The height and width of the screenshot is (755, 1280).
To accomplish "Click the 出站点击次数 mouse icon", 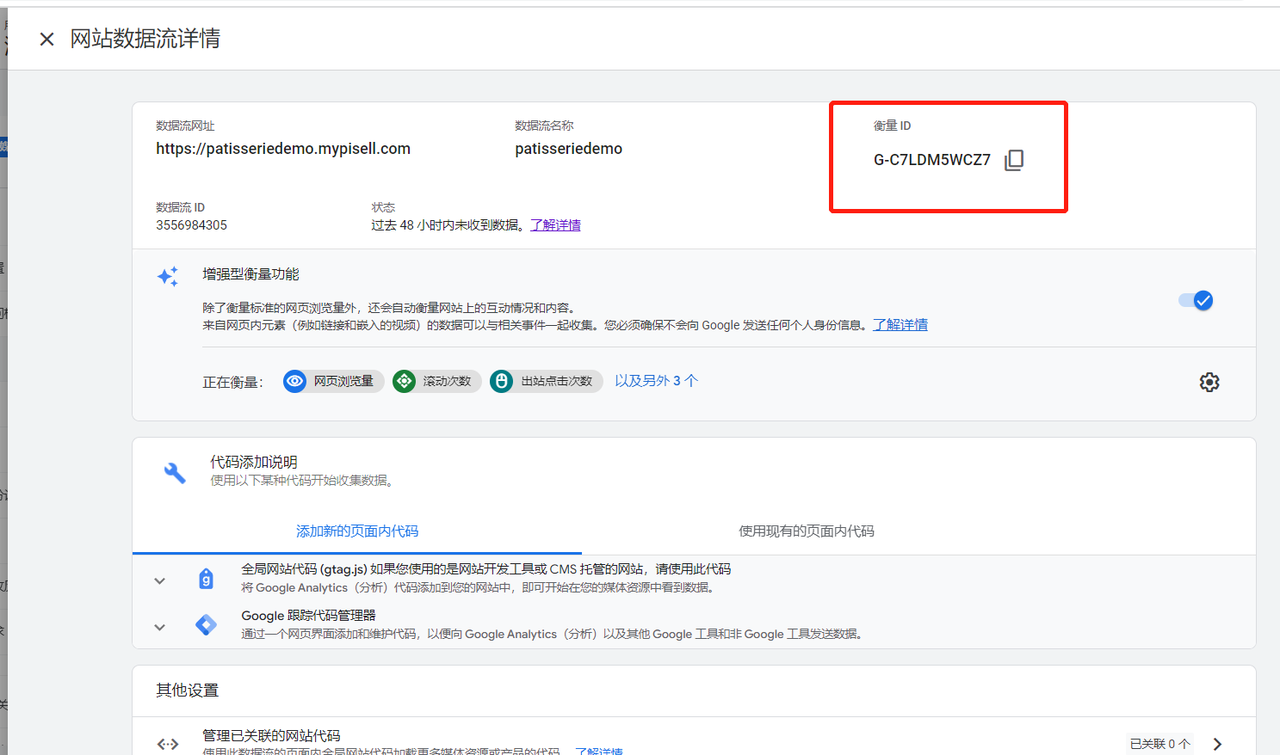I will point(501,381).
